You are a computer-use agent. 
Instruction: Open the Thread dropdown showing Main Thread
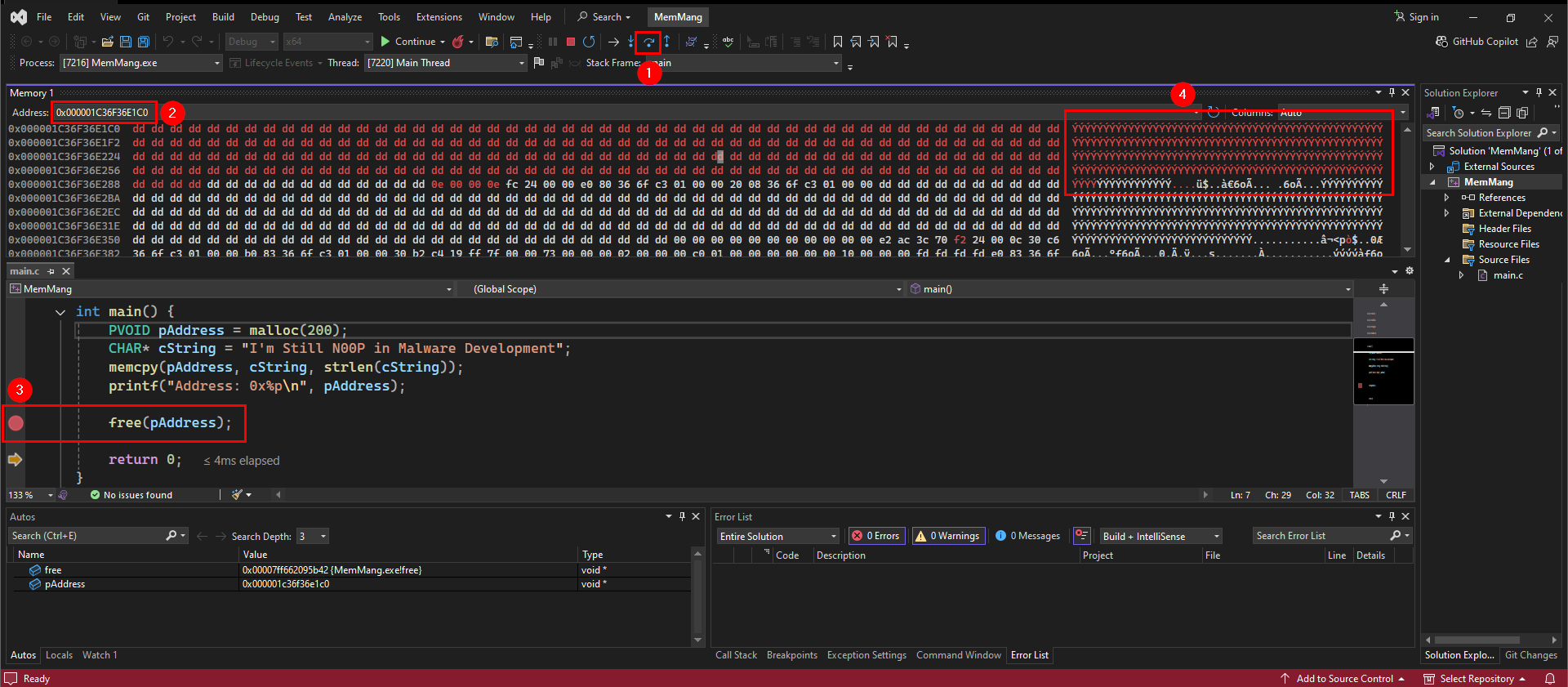446,63
